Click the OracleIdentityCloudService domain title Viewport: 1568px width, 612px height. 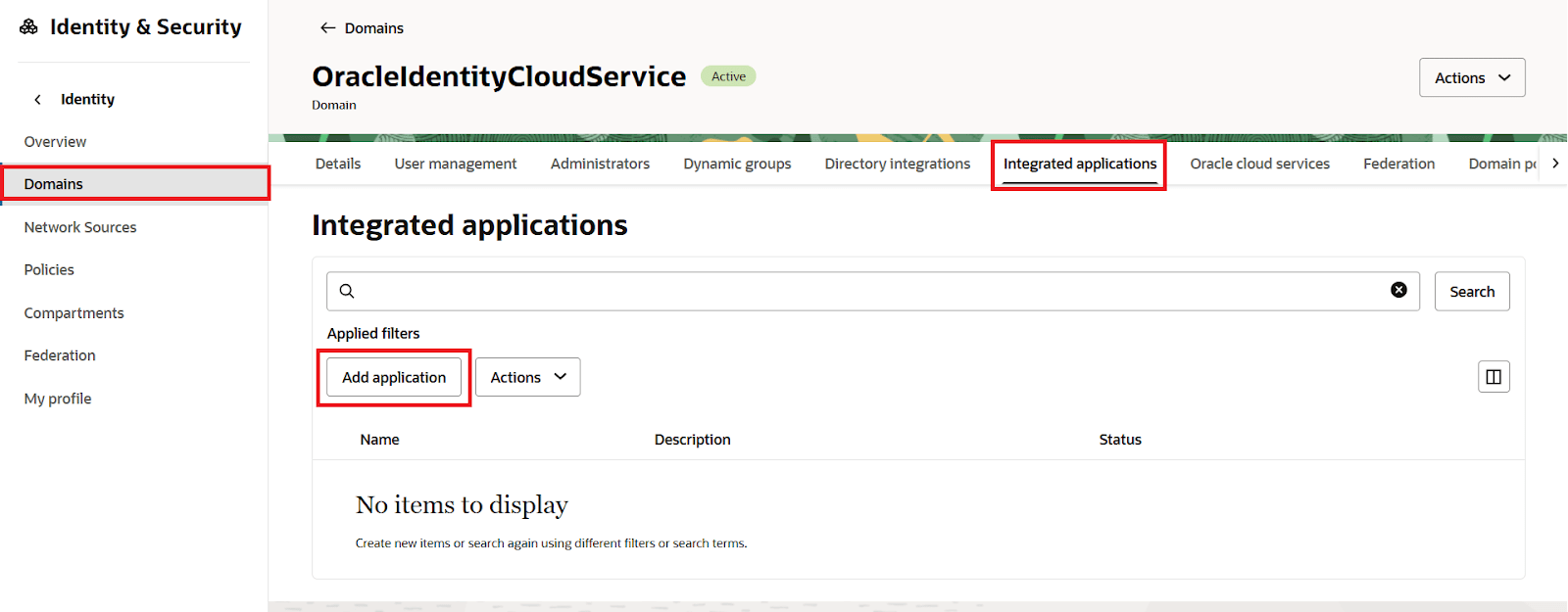[499, 76]
